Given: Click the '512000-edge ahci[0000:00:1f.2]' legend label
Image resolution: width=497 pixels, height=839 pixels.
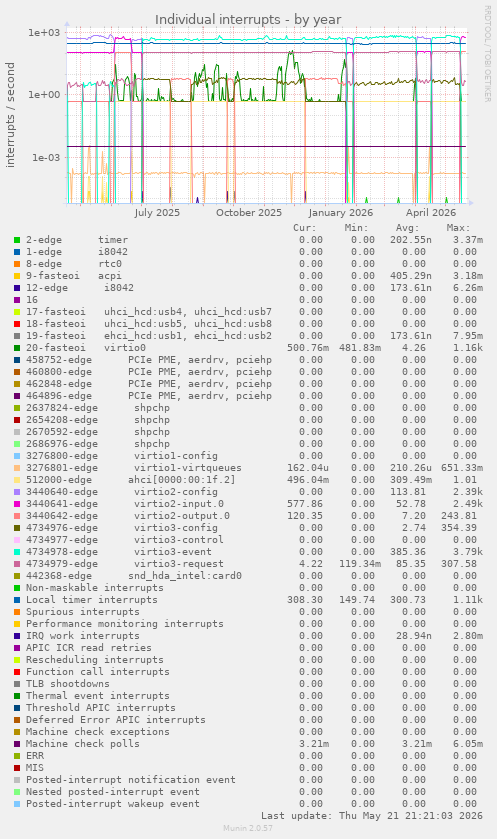Looking at the screenshot, I should pyautogui.click(x=131, y=480).
